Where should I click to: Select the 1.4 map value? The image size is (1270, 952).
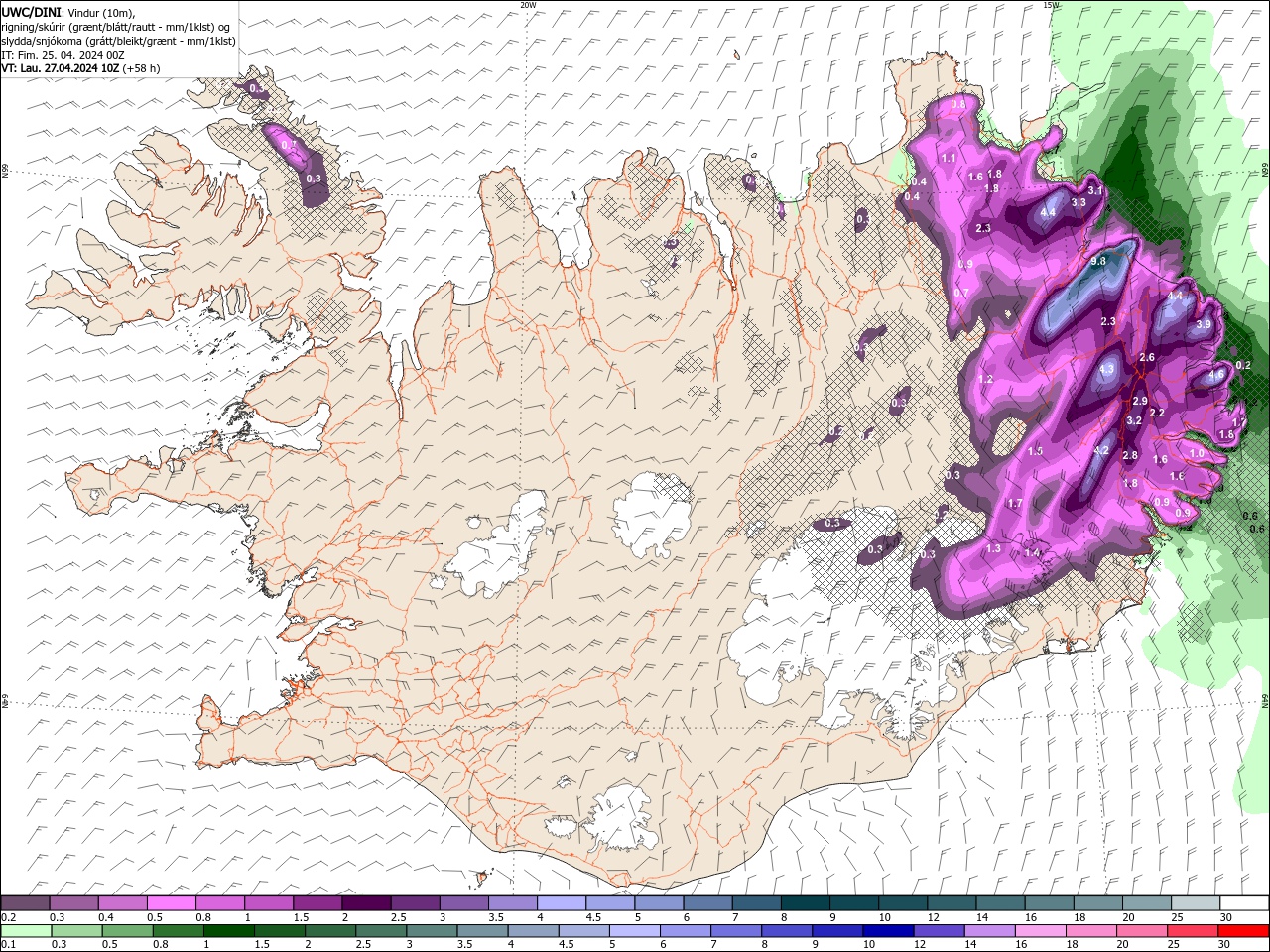(x=1032, y=552)
